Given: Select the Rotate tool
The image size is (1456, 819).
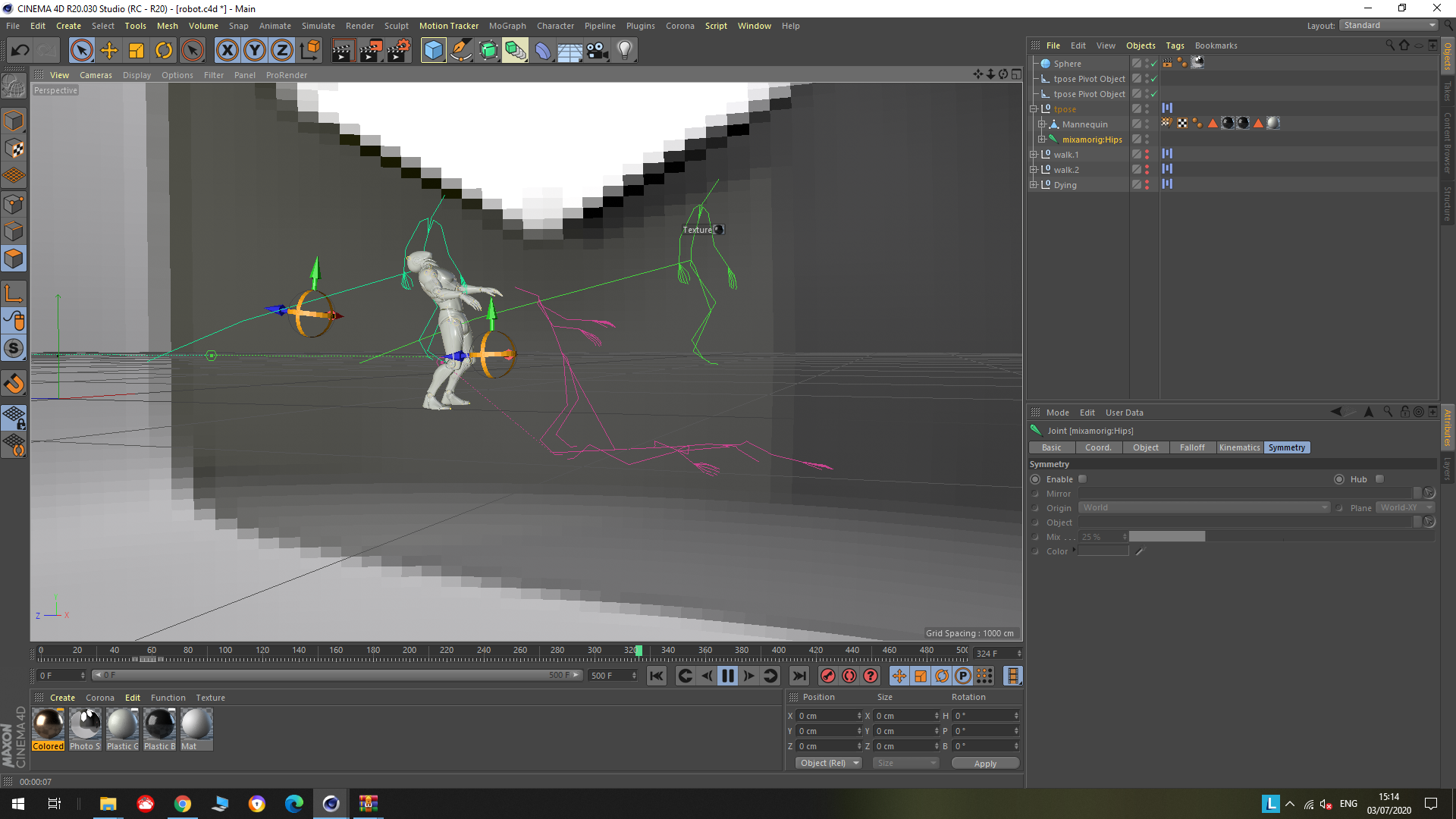Looking at the screenshot, I should tap(164, 51).
